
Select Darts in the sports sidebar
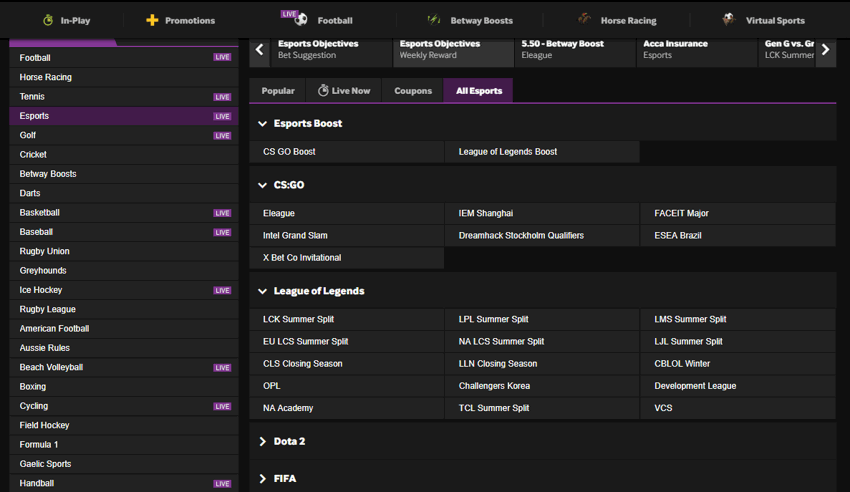coord(124,193)
